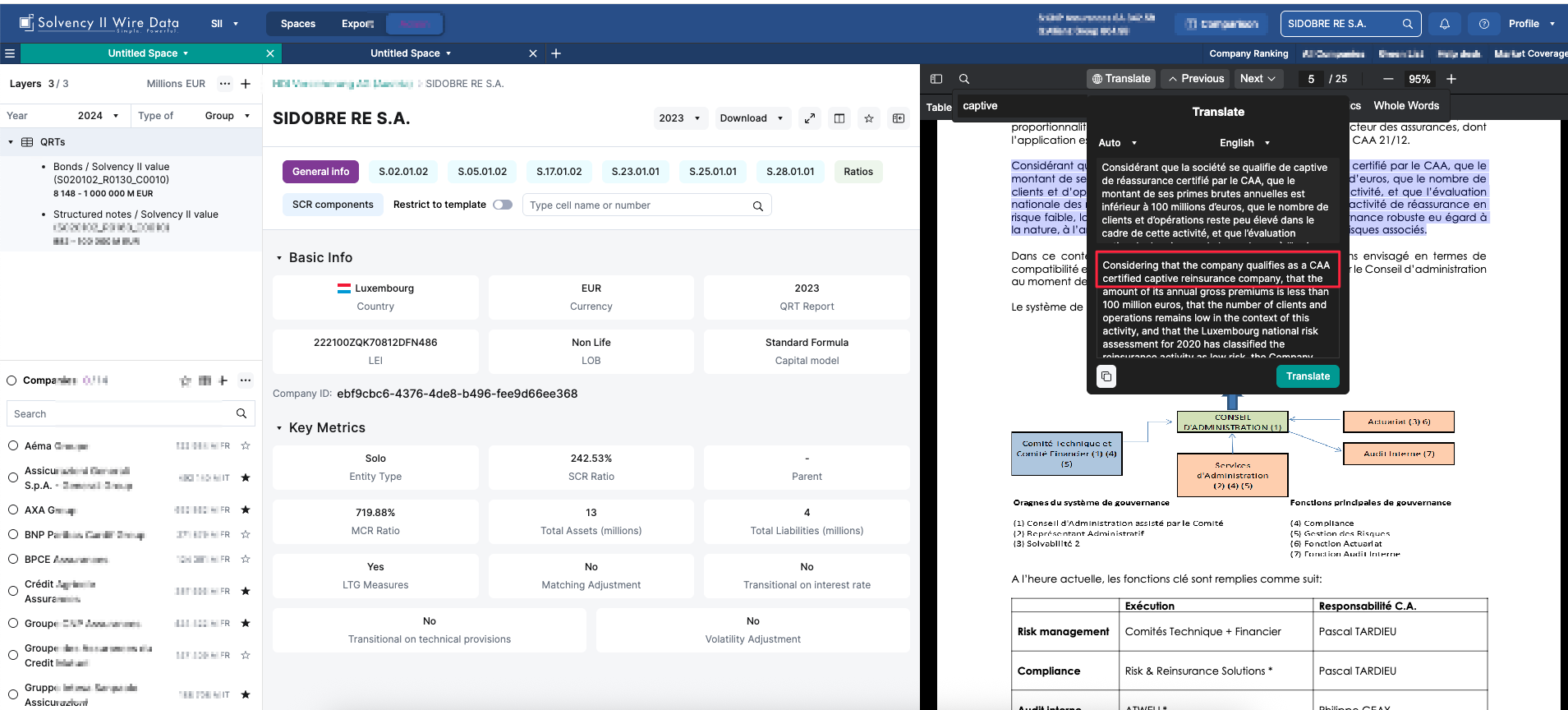Screen dimensions: 1568x710
Task: Open the 2023 year dropdown
Action: (680, 118)
